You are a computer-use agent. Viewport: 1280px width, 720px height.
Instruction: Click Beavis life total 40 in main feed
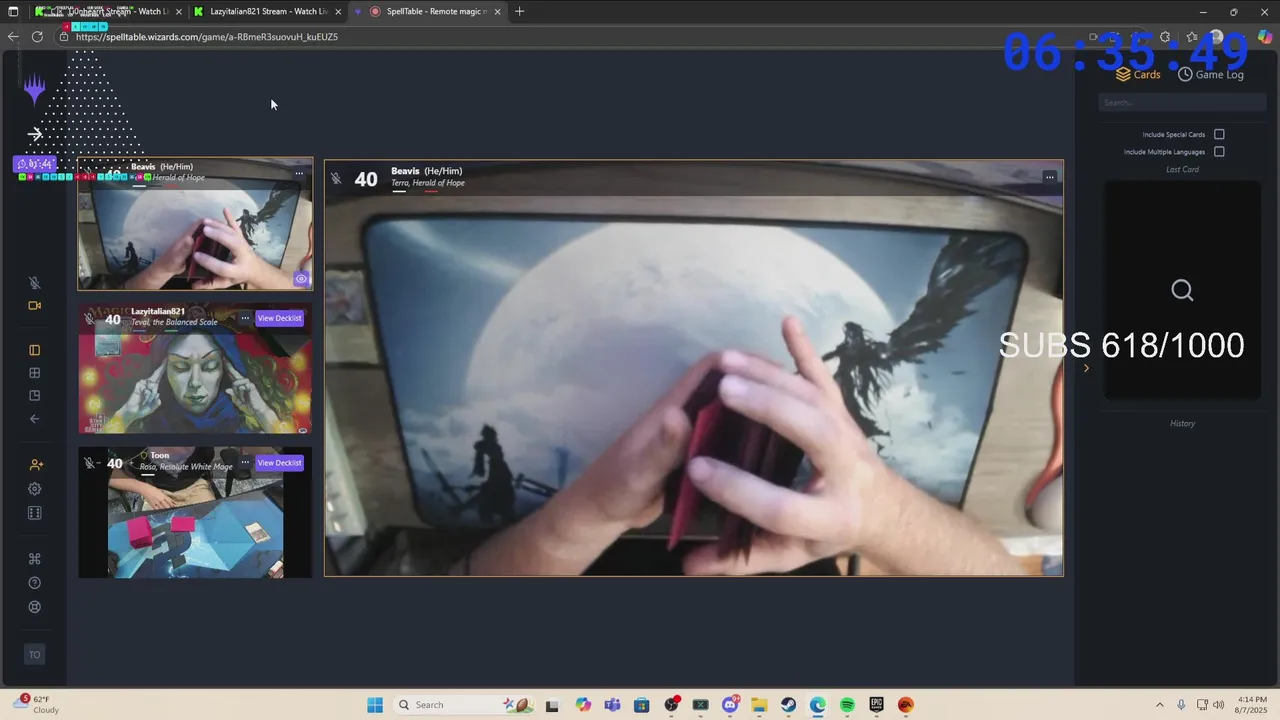(x=366, y=179)
